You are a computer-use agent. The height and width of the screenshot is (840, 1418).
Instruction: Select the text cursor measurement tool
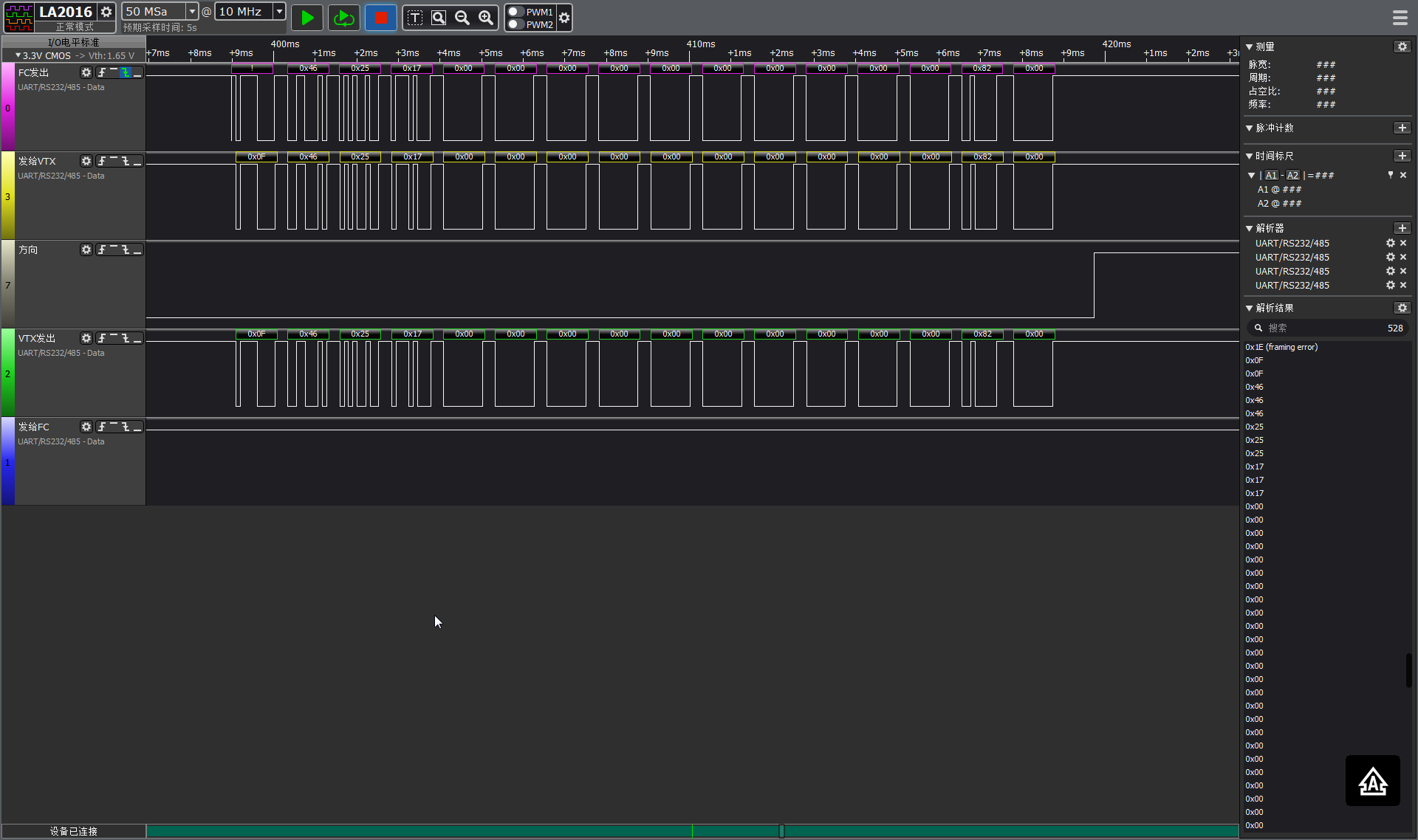coord(415,18)
